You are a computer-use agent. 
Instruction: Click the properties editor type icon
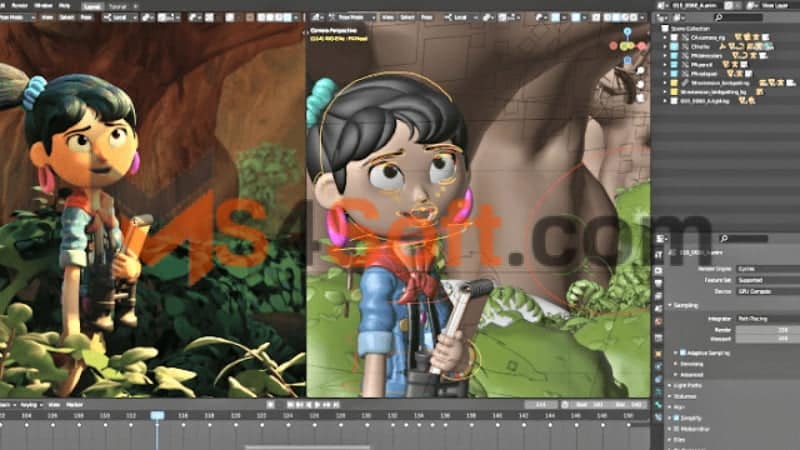point(661,238)
